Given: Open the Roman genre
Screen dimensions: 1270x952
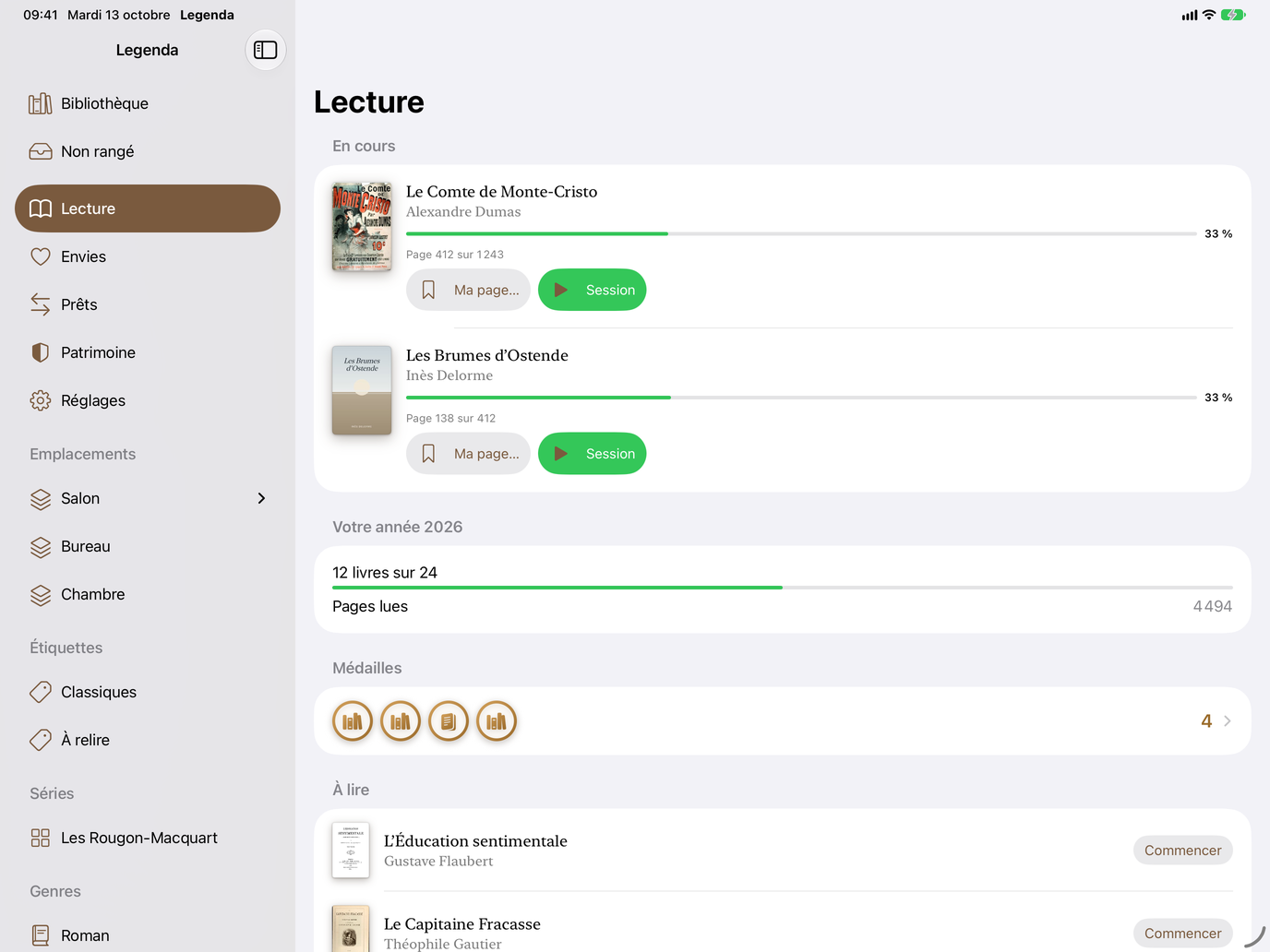Looking at the screenshot, I should (x=148, y=935).
